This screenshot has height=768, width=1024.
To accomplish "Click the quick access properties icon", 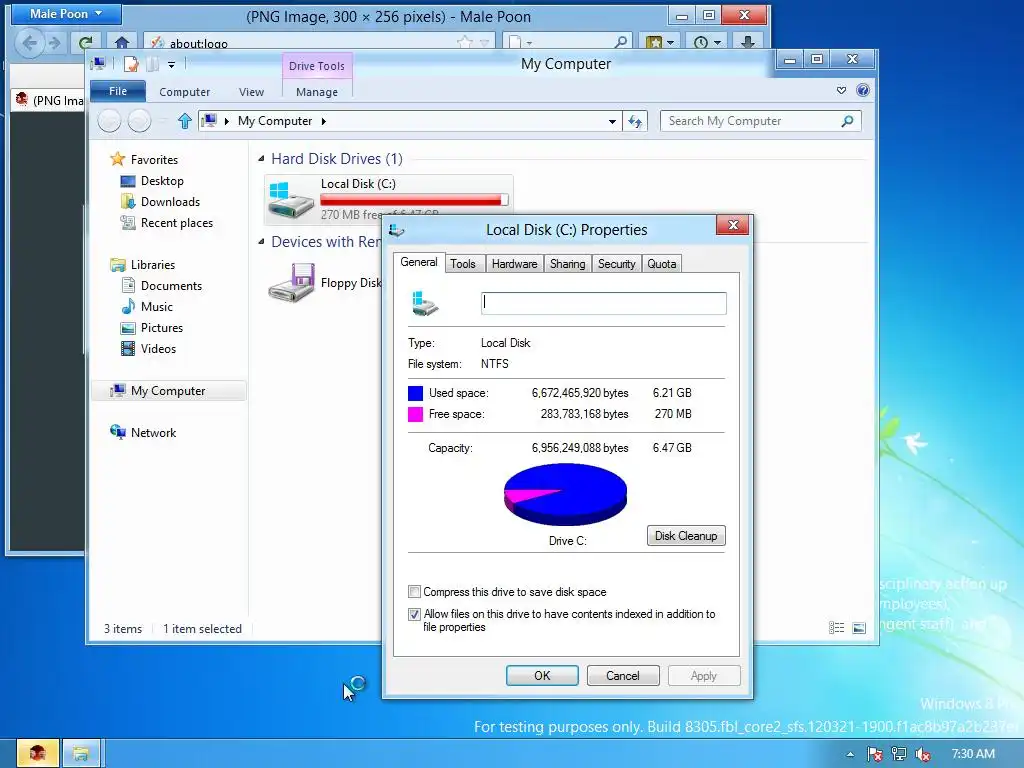I will pos(131,64).
